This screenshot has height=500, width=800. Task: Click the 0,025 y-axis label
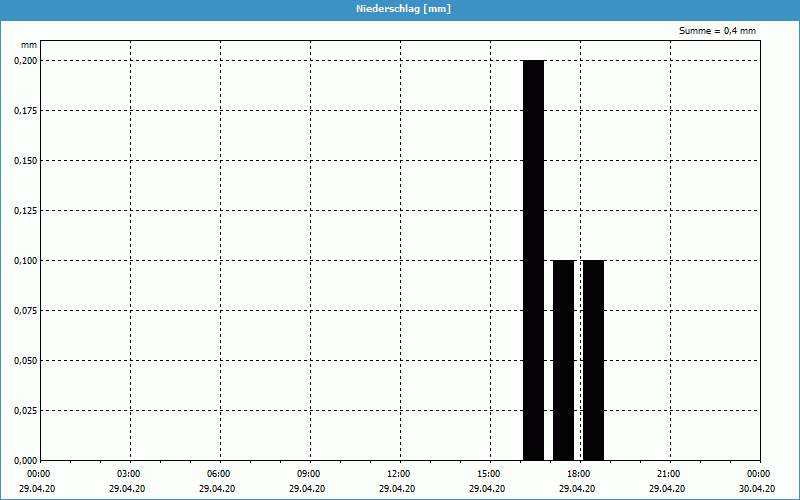click(x=26, y=411)
